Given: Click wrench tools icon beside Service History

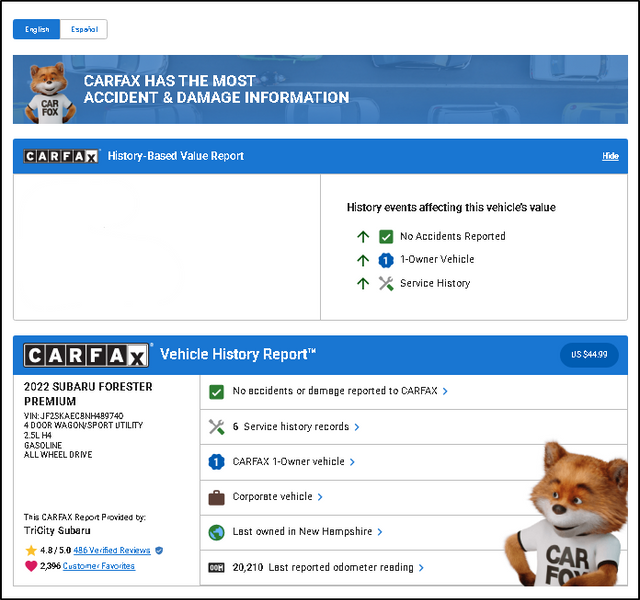Looking at the screenshot, I should coord(386,283).
